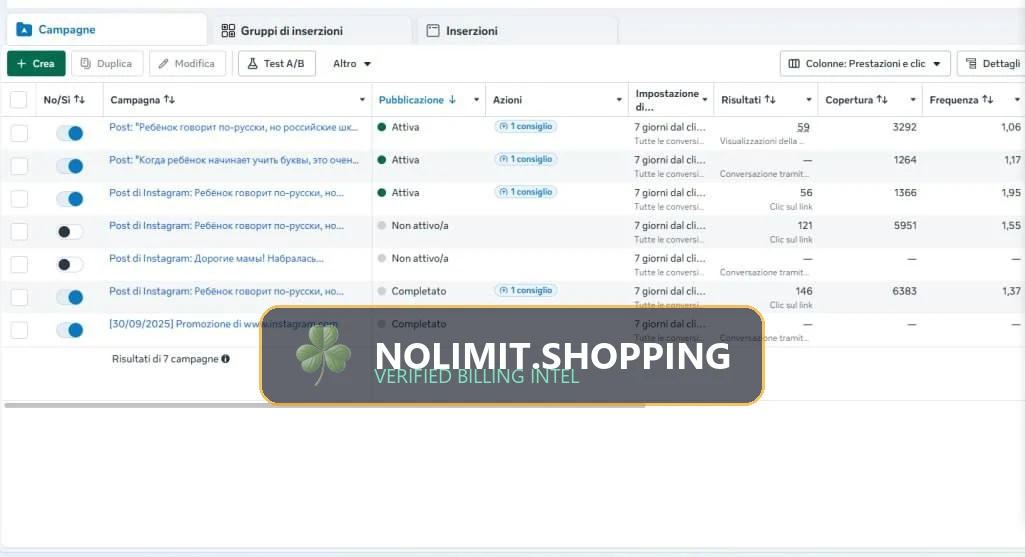This screenshot has width=1025, height=557.
Task: Tick checkbox for 'Когда ребёнок начинает' campaign
Action: tap(19, 166)
